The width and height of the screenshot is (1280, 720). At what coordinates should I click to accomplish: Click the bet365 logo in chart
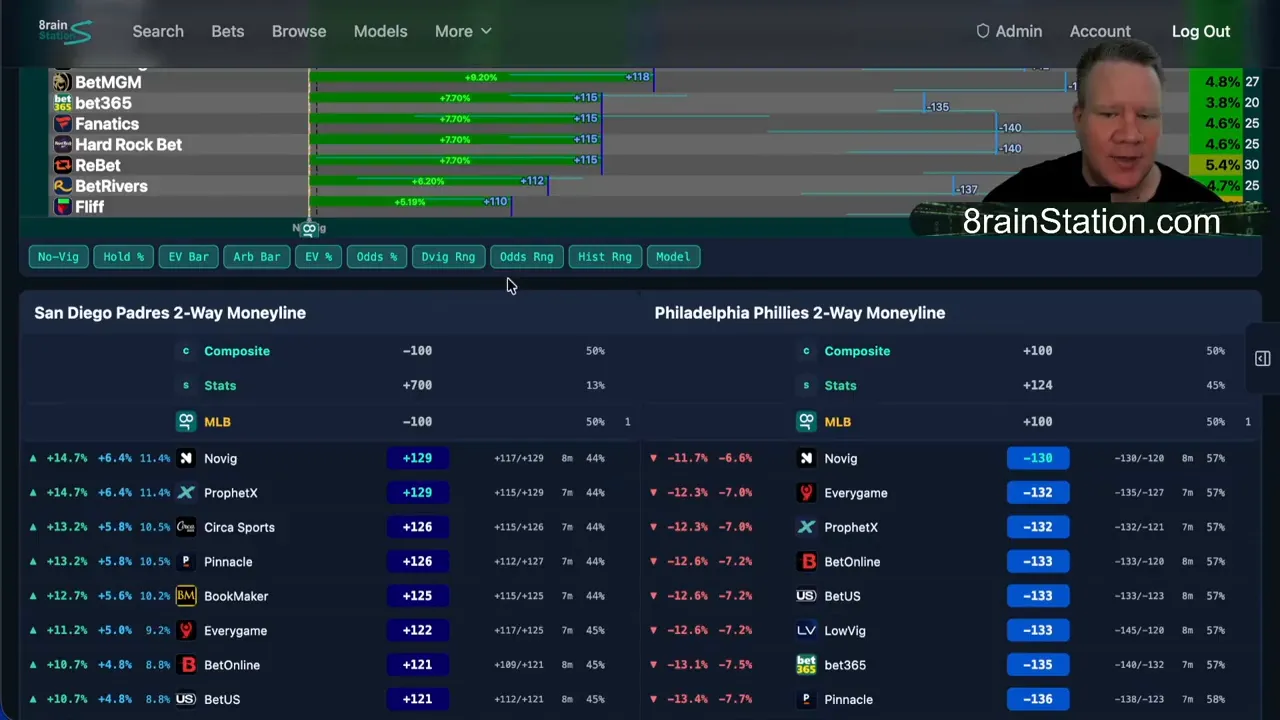pos(62,103)
